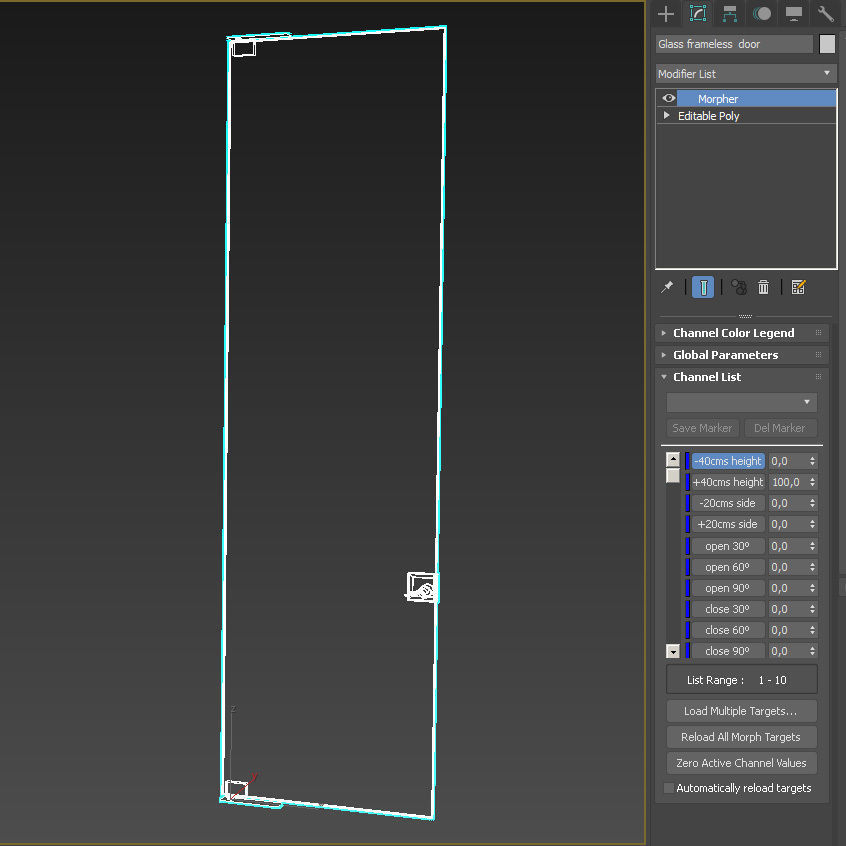This screenshot has height=846, width=846.
Task: Toggle Morpher modifier visibility eye
Action: [x=668, y=98]
